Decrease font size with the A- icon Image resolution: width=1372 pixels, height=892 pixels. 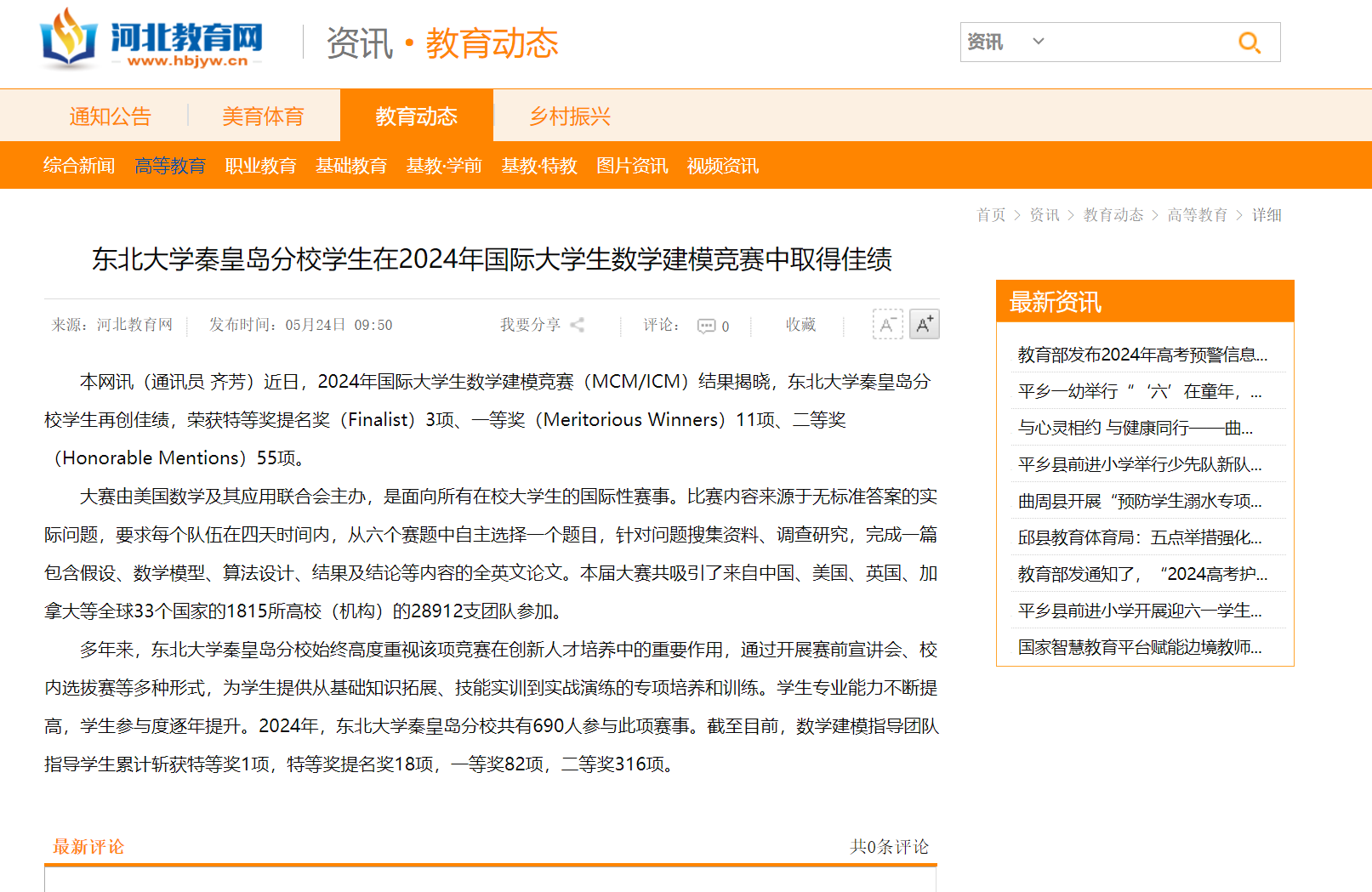click(x=887, y=324)
